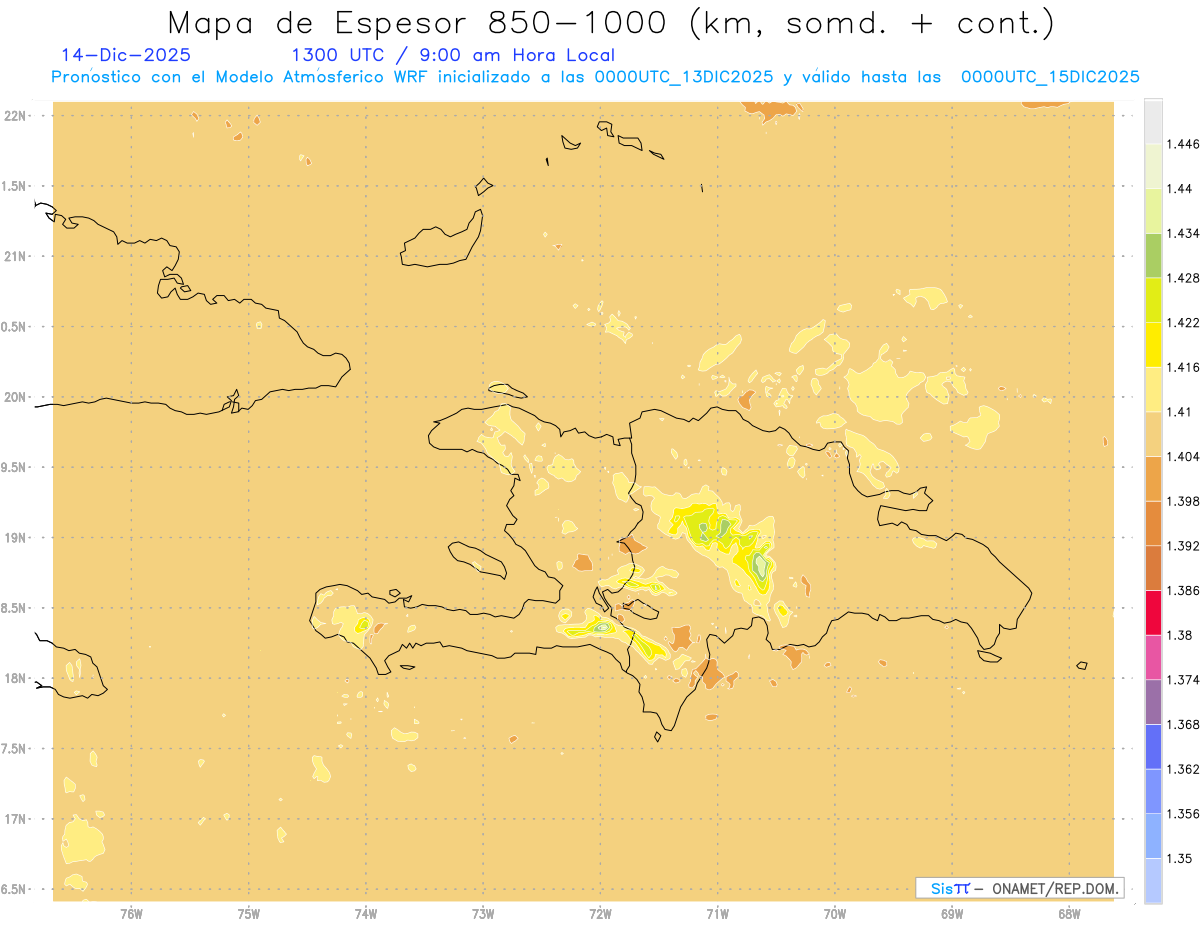Select the blue legend swatch between 1.362 and 1.368

pyautogui.click(x=1153, y=746)
